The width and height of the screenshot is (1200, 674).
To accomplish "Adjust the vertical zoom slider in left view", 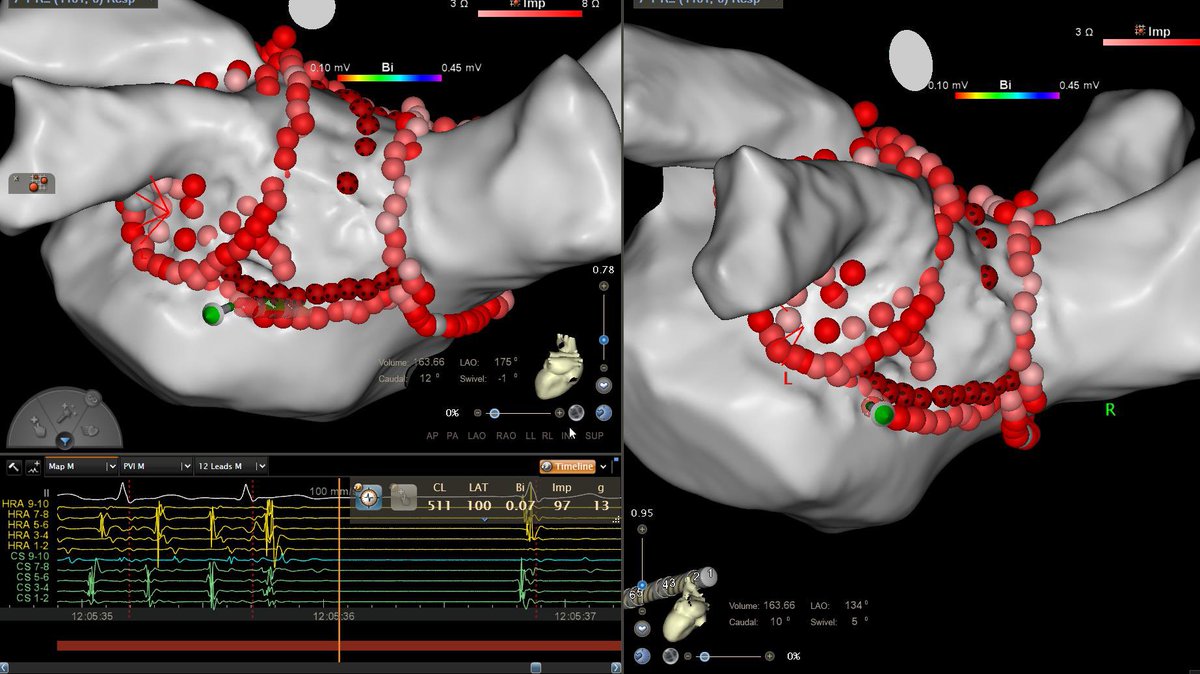I will point(603,340).
